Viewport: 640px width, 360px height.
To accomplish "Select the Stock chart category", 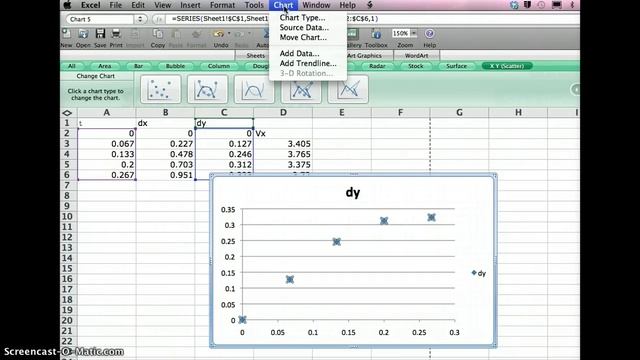I will 416,66.
